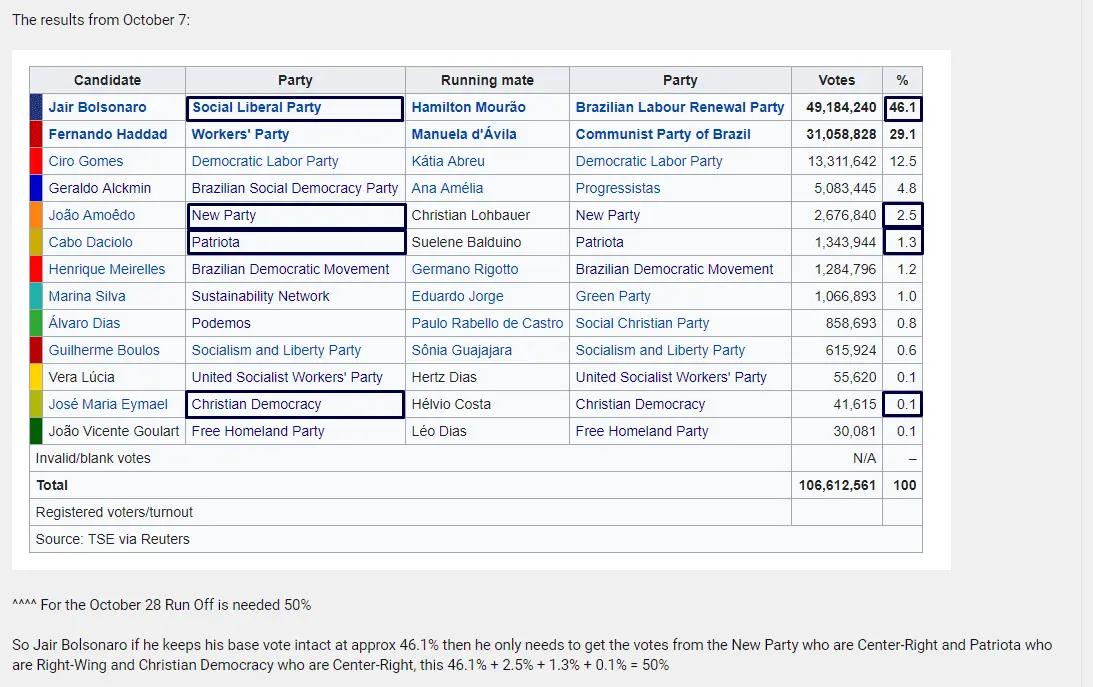Click running mate Hamilton Mourão link
Image resolution: width=1093 pixels, height=687 pixels.
tap(468, 107)
